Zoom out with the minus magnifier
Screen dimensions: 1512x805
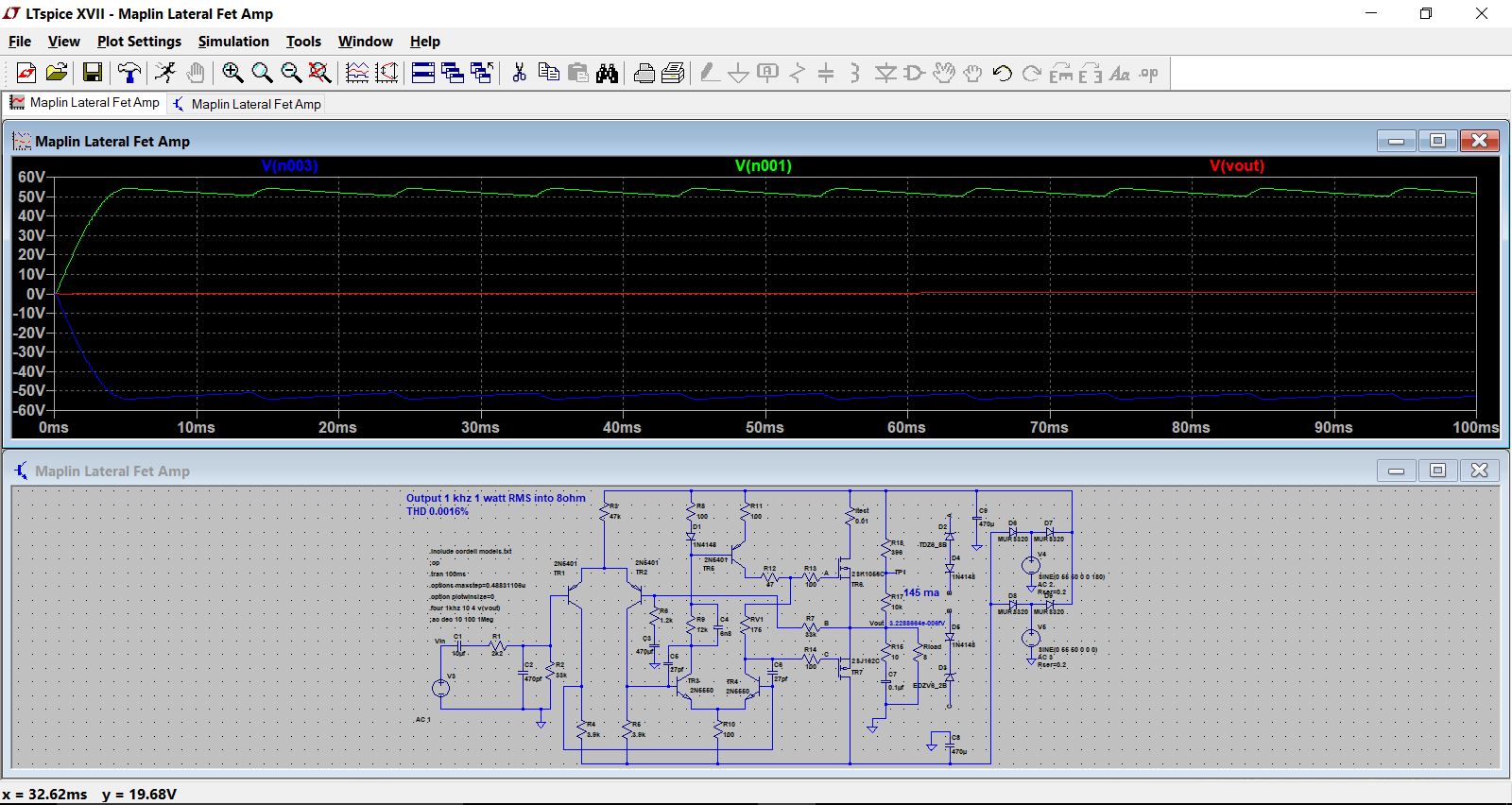[291, 73]
